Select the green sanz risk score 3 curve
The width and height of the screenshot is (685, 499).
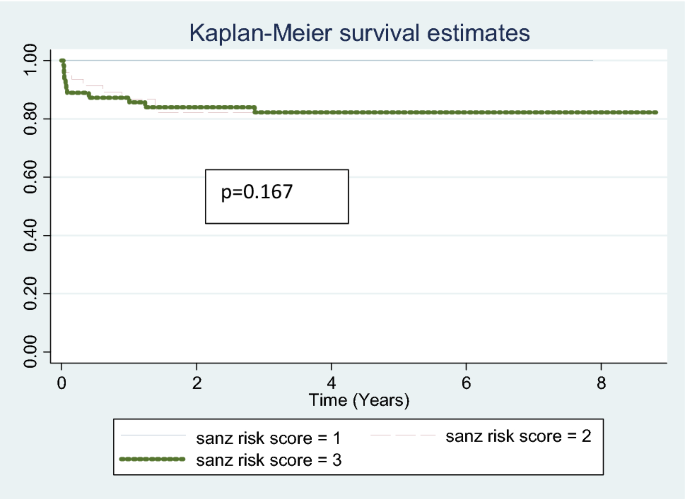[450, 112]
